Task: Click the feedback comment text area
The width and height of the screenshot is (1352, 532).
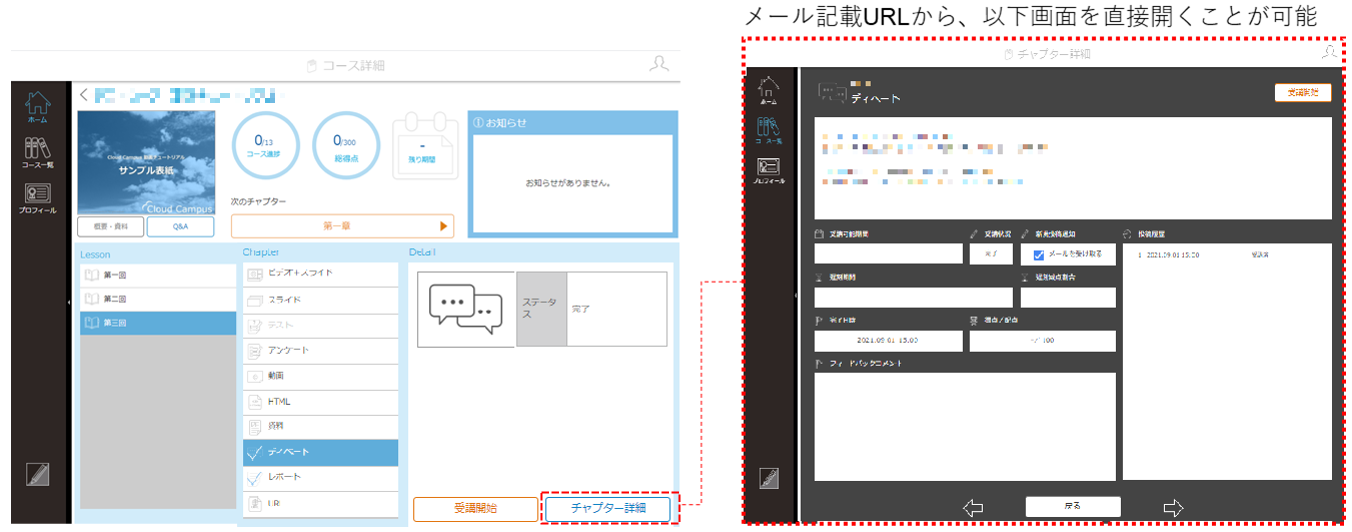Action: (x=965, y=426)
